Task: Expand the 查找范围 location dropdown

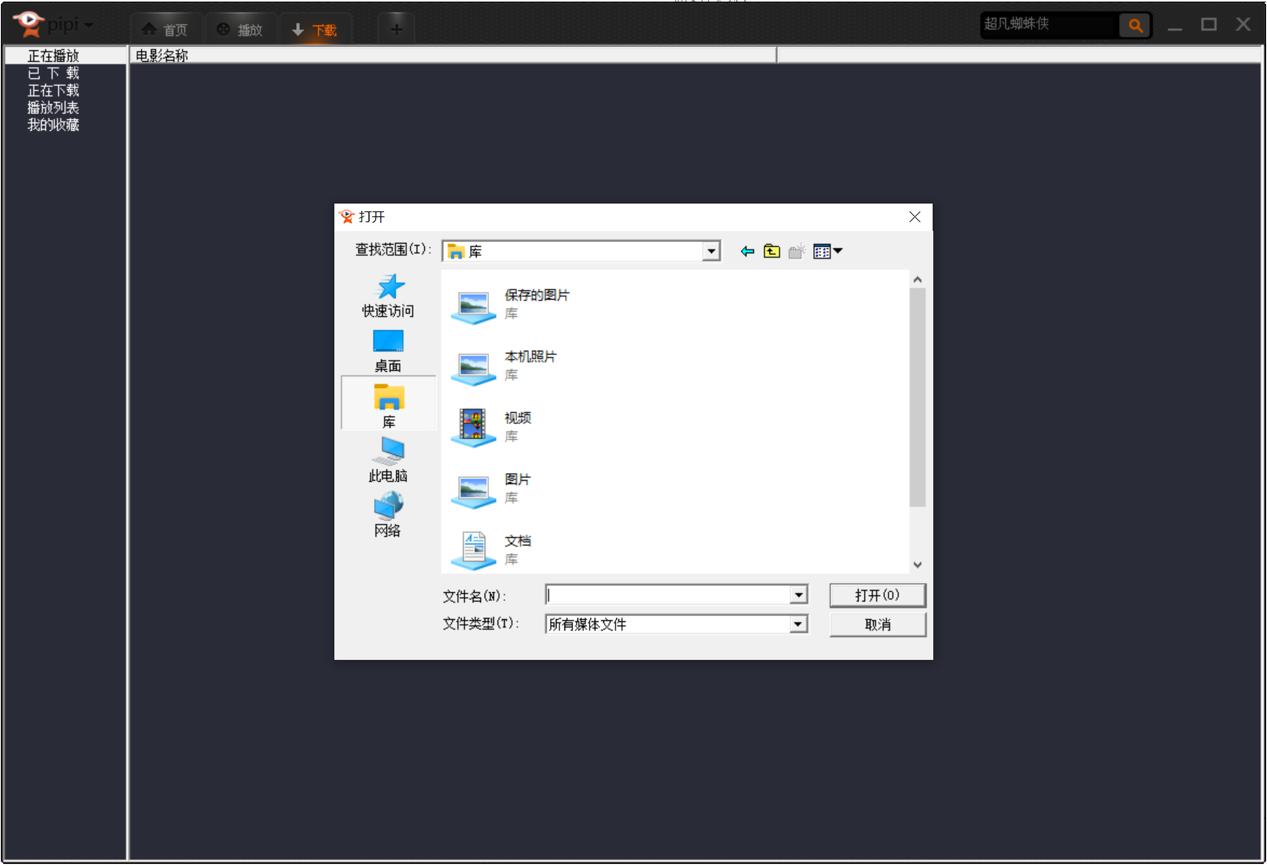Action: (711, 252)
